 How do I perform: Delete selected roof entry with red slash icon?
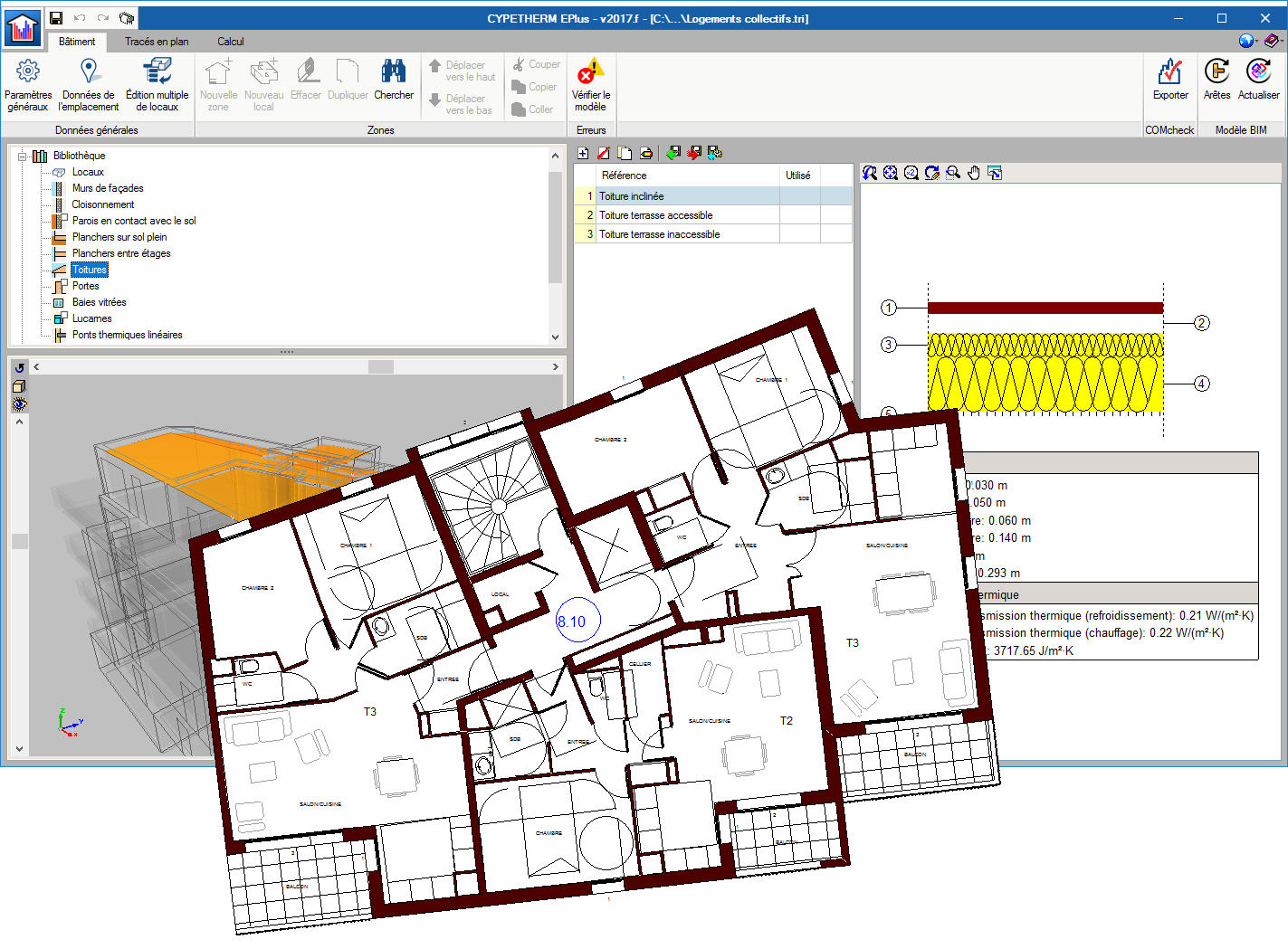coord(604,153)
